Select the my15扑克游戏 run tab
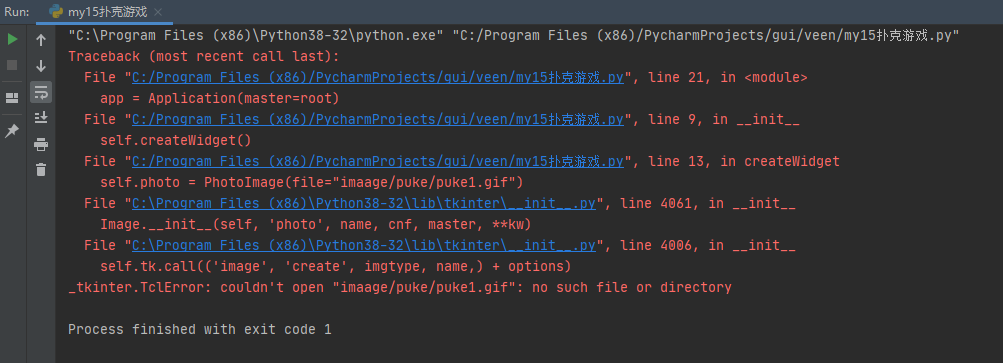Image resolution: width=1003 pixels, height=363 pixels. (x=100, y=12)
